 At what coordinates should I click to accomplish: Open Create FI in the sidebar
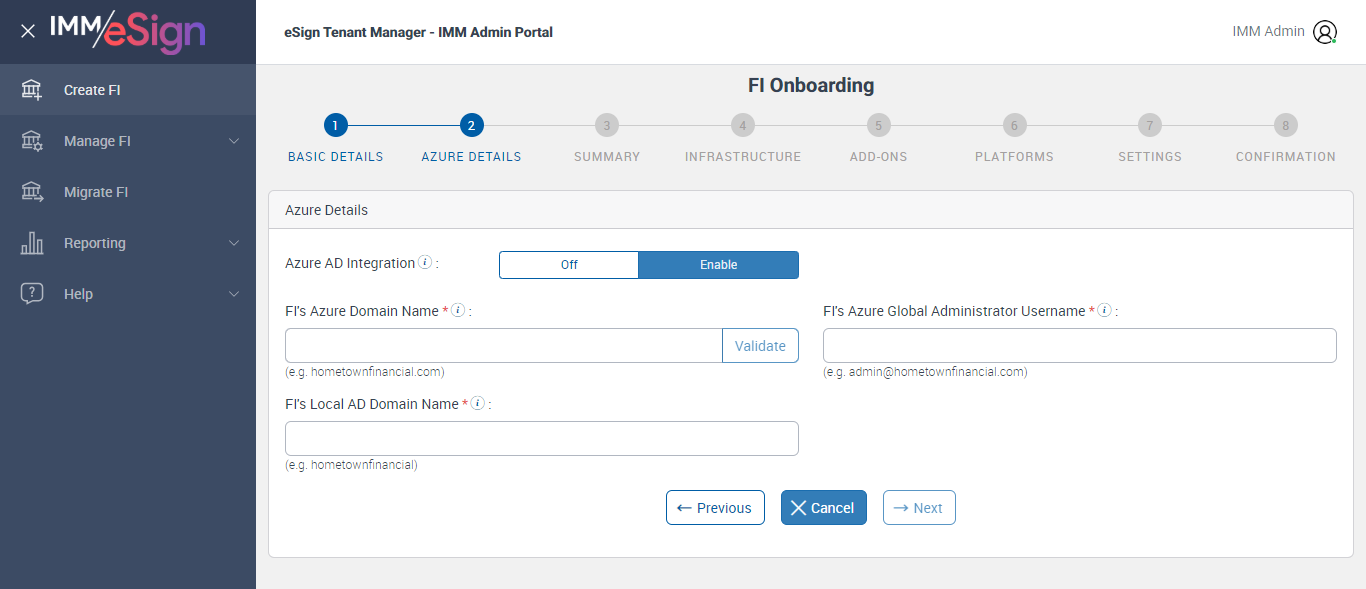[x=128, y=90]
